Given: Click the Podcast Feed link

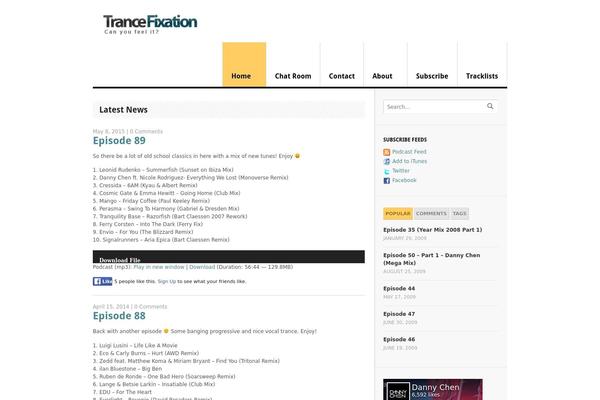Looking at the screenshot, I should [x=409, y=152].
